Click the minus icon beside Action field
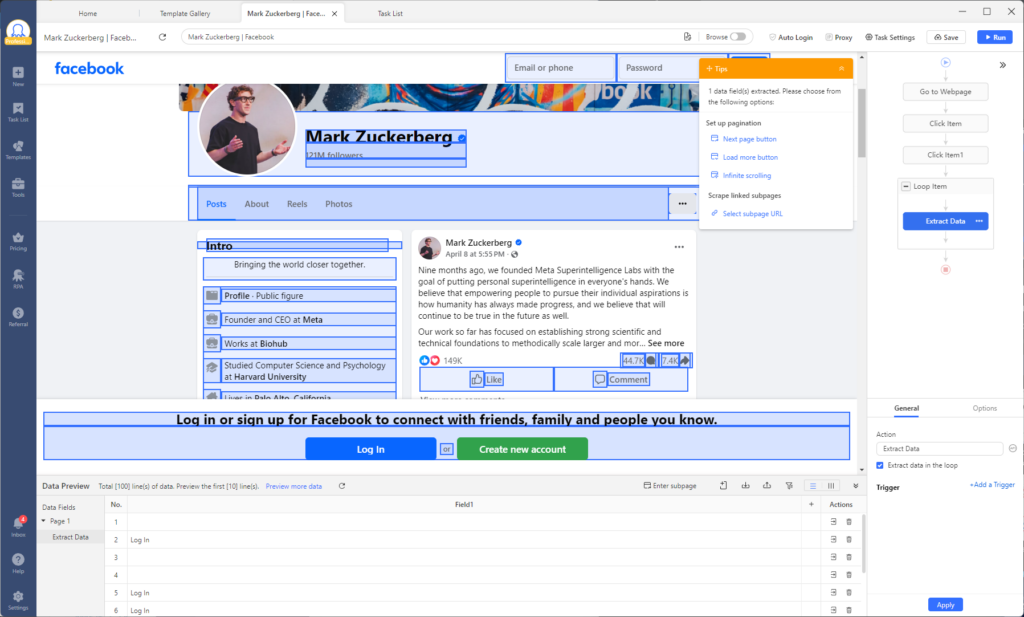The width and height of the screenshot is (1024, 617). (1012, 449)
